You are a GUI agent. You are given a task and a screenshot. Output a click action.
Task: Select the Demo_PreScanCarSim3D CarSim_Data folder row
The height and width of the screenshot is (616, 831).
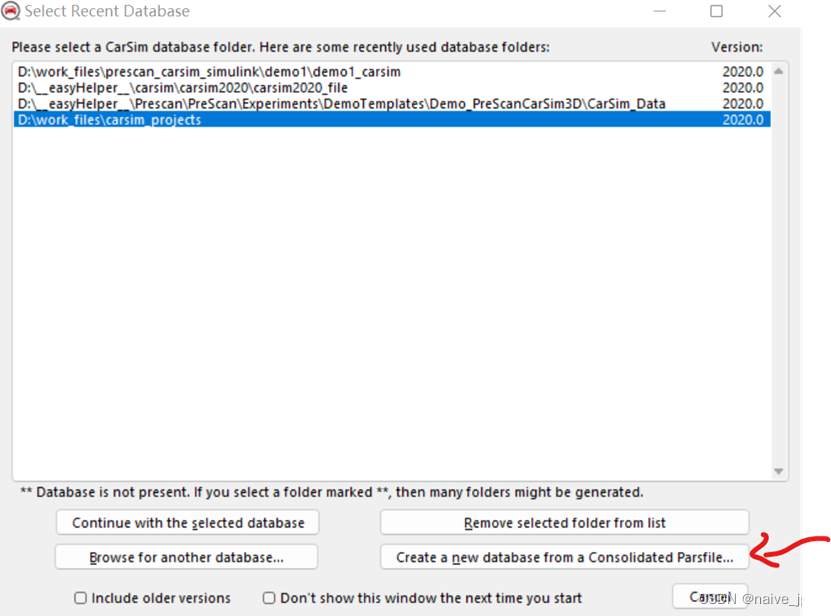pyautogui.click(x=392, y=103)
